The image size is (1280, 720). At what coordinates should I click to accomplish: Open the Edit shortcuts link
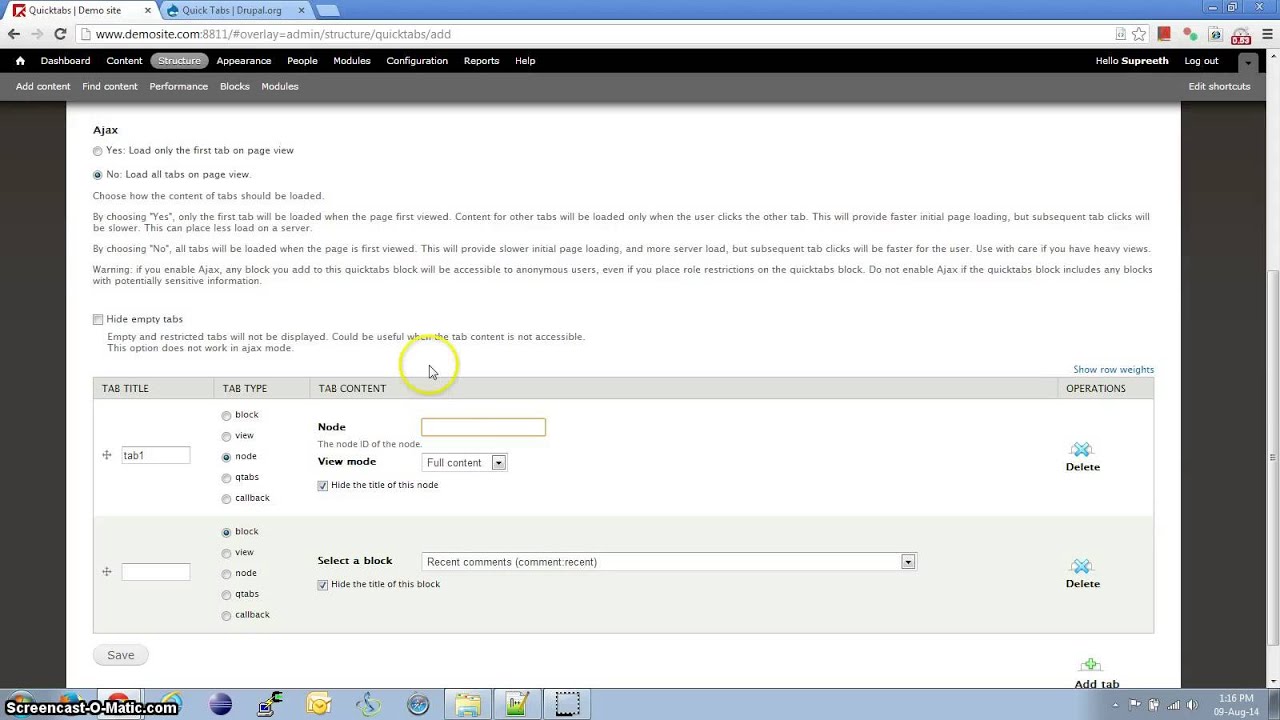1219,87
